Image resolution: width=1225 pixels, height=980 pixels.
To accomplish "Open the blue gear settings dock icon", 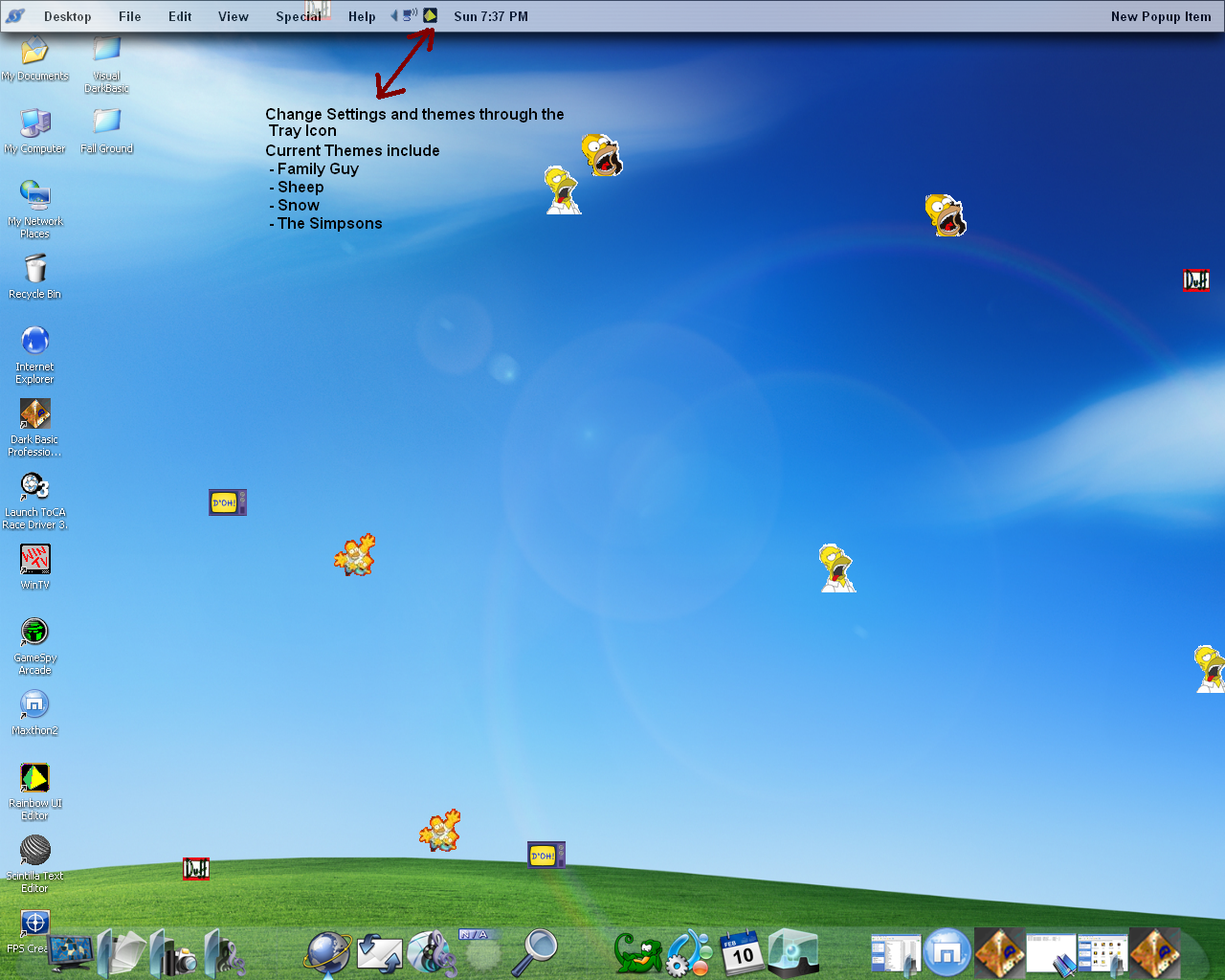I will coord(690,953).
